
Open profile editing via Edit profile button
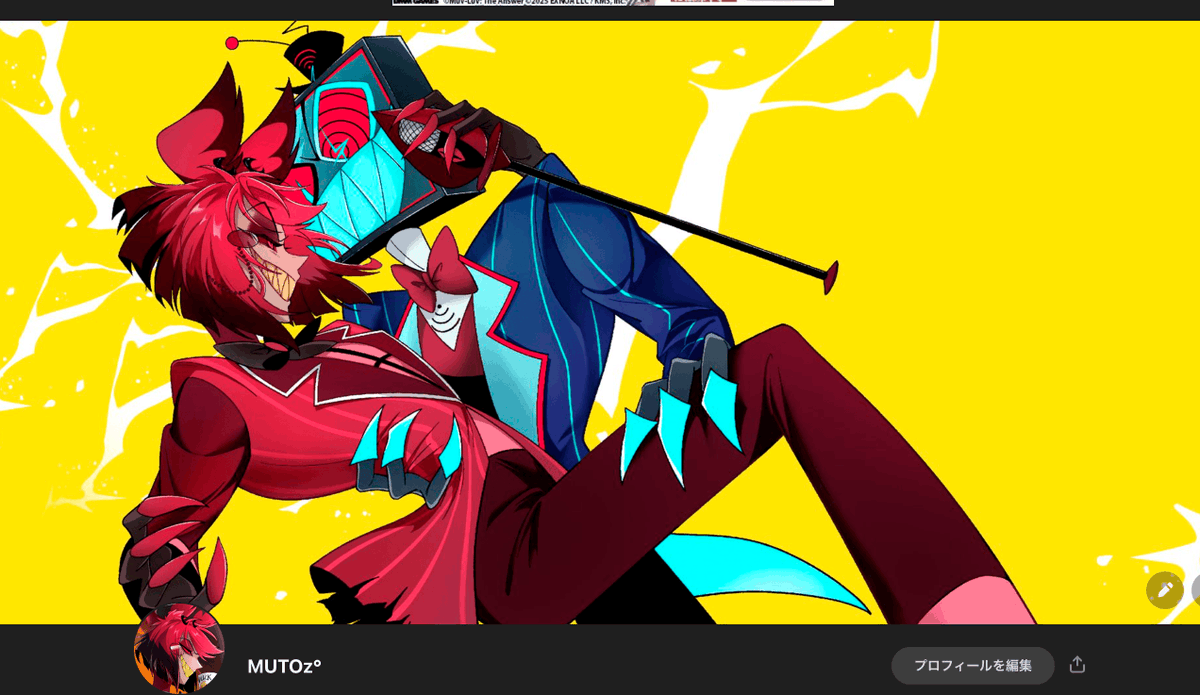point(972,665)
